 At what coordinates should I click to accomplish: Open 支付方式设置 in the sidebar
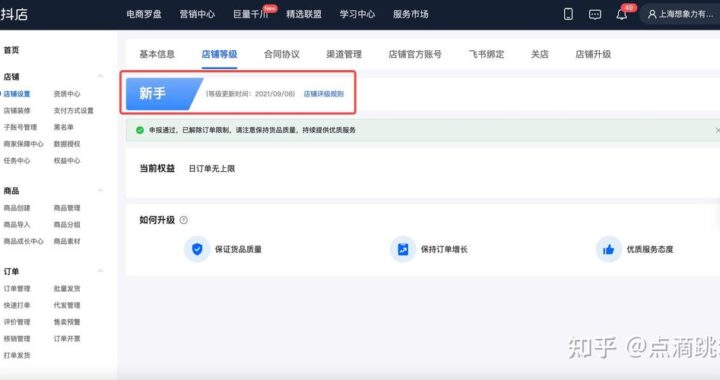click(73, 111)
